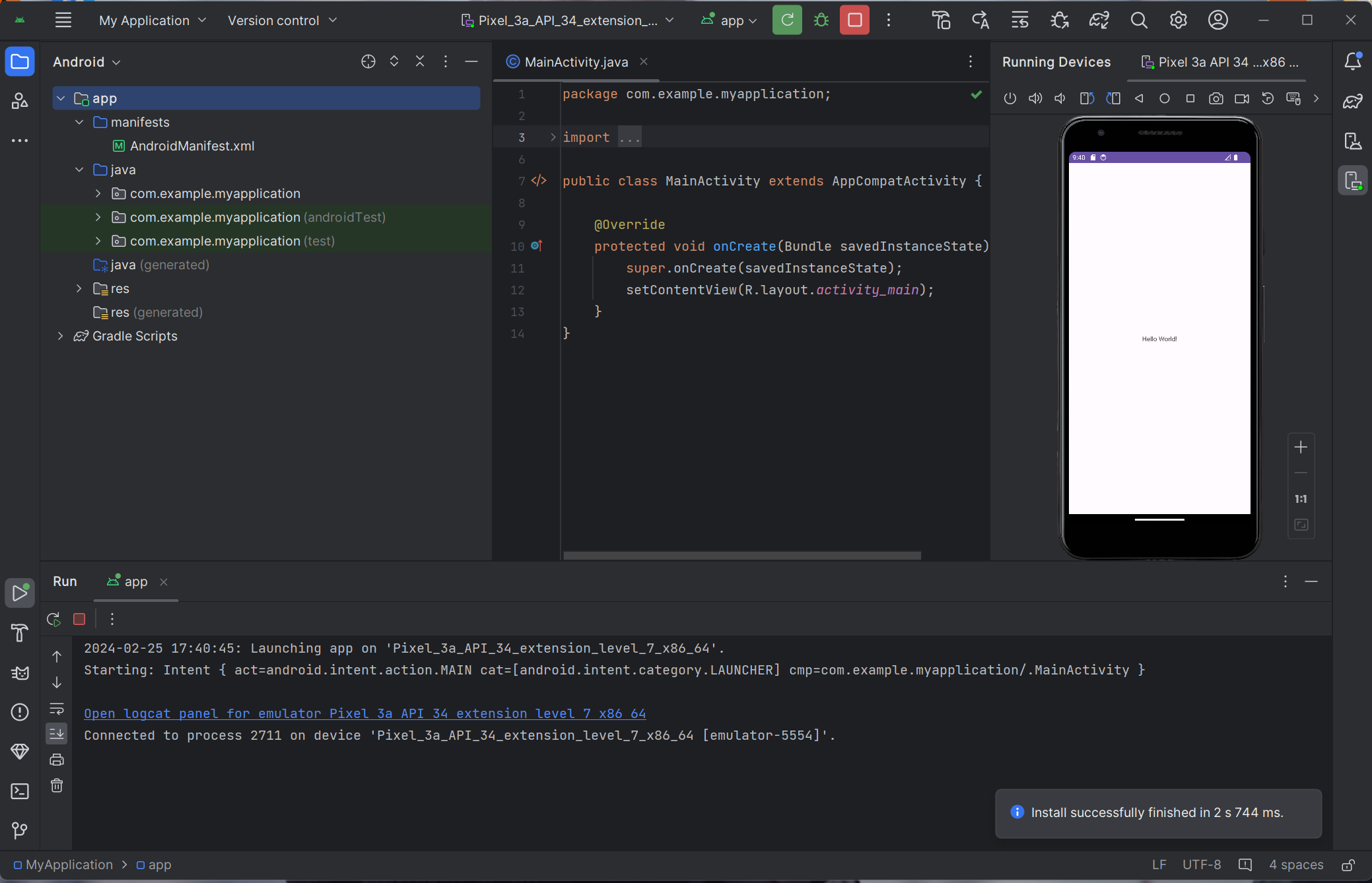The width and height of the screenshot is (1372, 883).
Task: Open logcat panel for emulator link
Action: tap(364, 713)
